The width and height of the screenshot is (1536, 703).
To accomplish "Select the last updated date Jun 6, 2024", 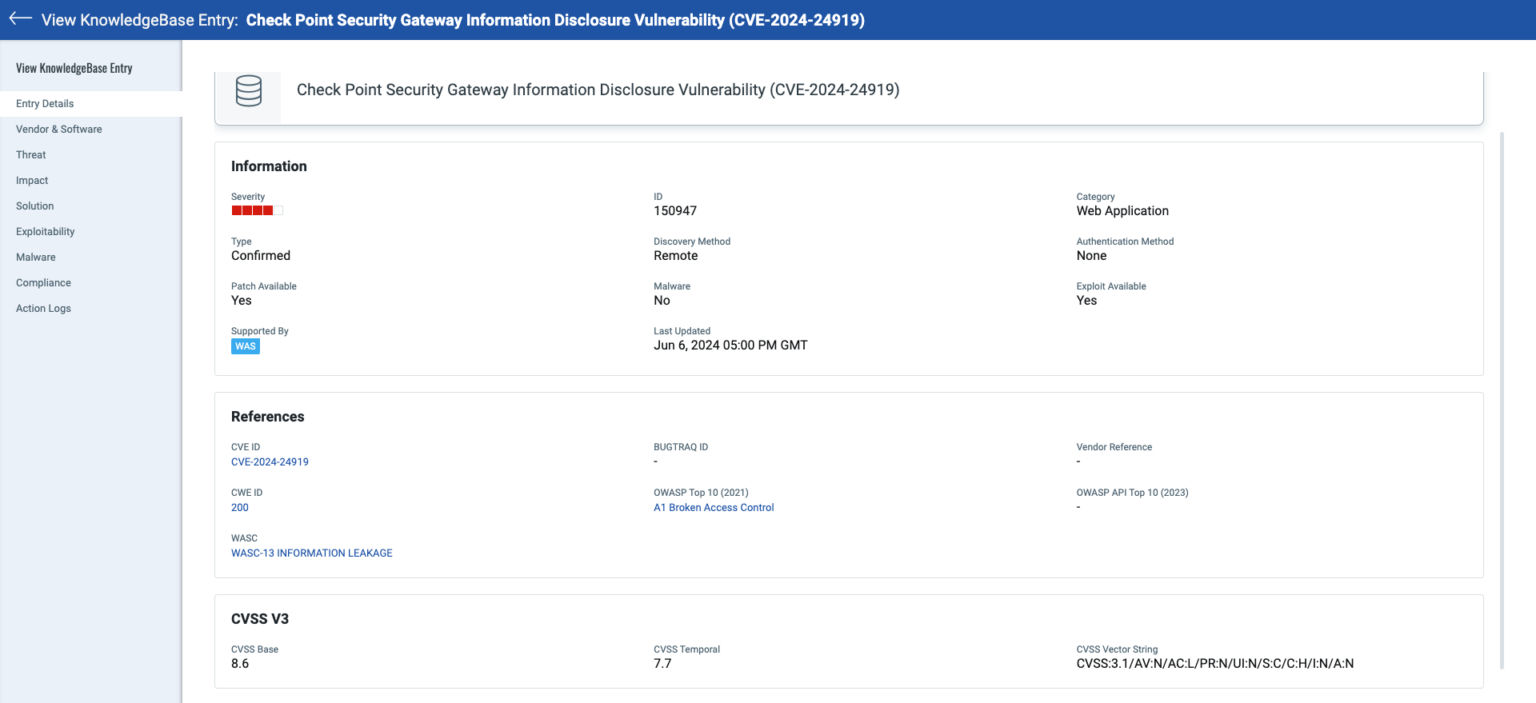I will click(731, 346).
